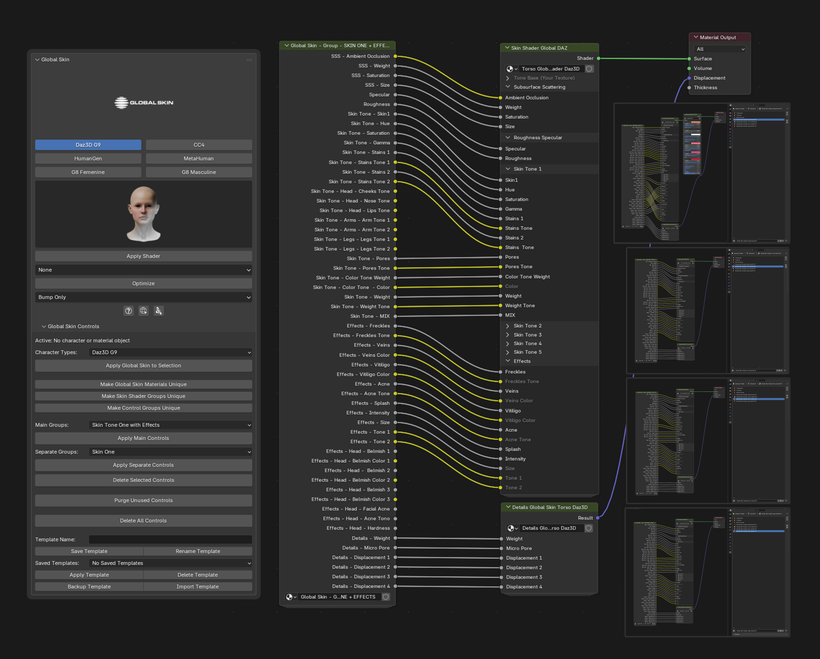Click the Volume socket on Material Output

click(x=689, y=68)
